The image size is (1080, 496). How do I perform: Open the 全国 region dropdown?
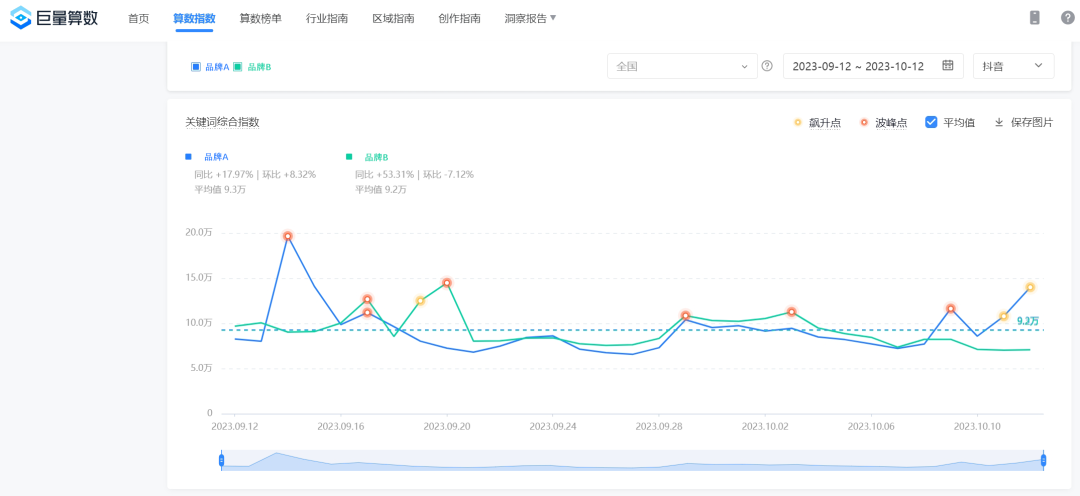682,66
